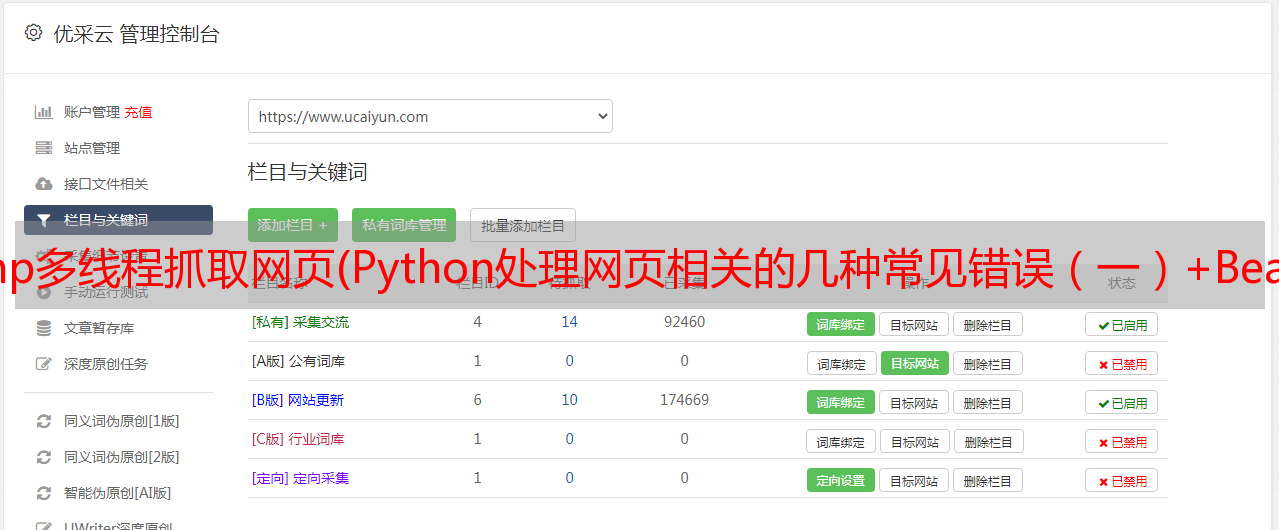
Task: Toggle 已启用 status for 网站更新
Action: [x=1122, y=402]
